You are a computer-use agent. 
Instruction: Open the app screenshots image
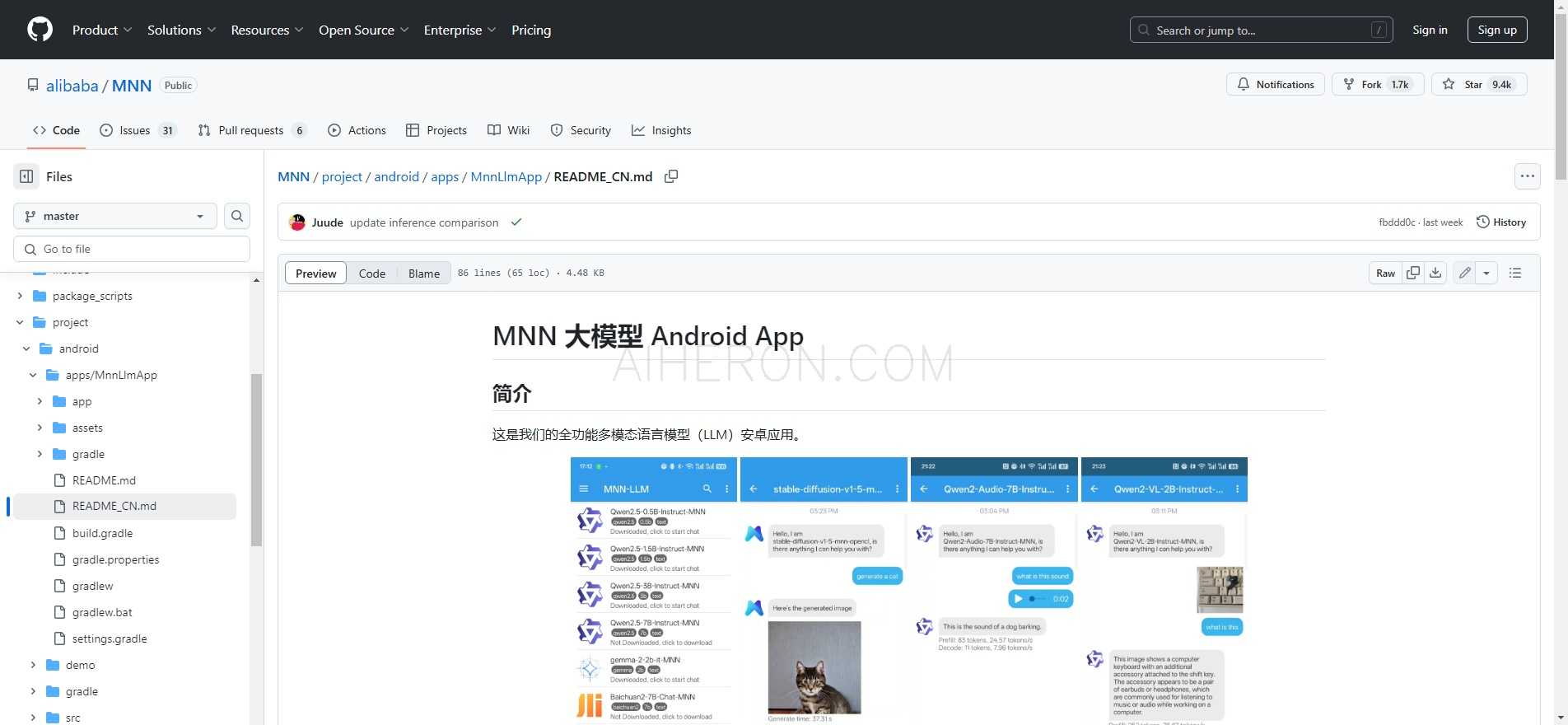pos(908,590)
